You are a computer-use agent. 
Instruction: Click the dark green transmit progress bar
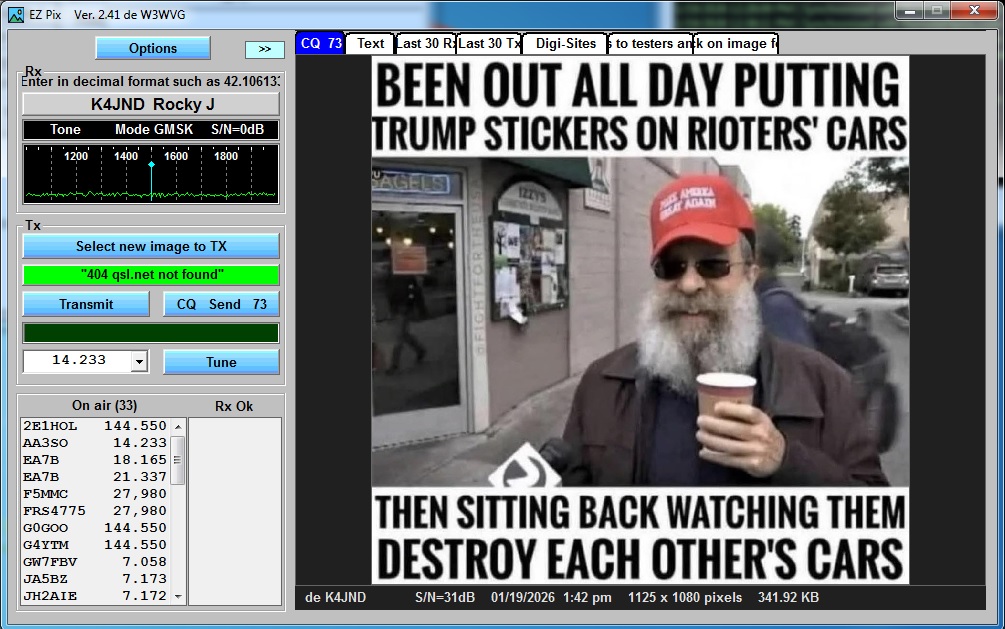[x=151, y=333]
